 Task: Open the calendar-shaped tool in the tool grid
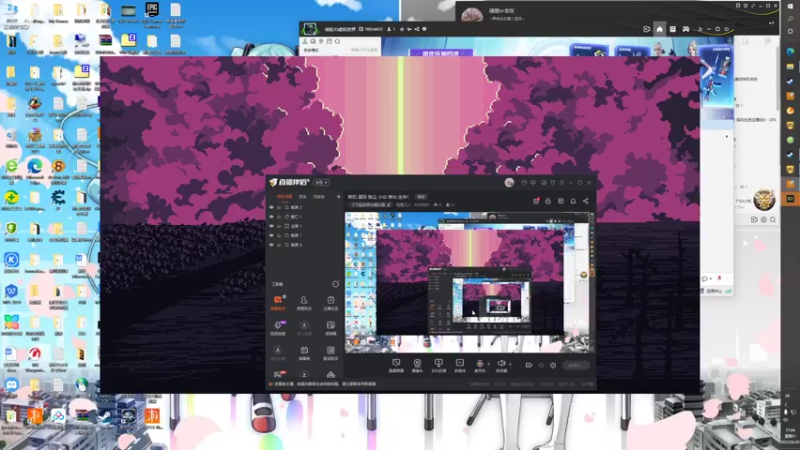point(304,353)
